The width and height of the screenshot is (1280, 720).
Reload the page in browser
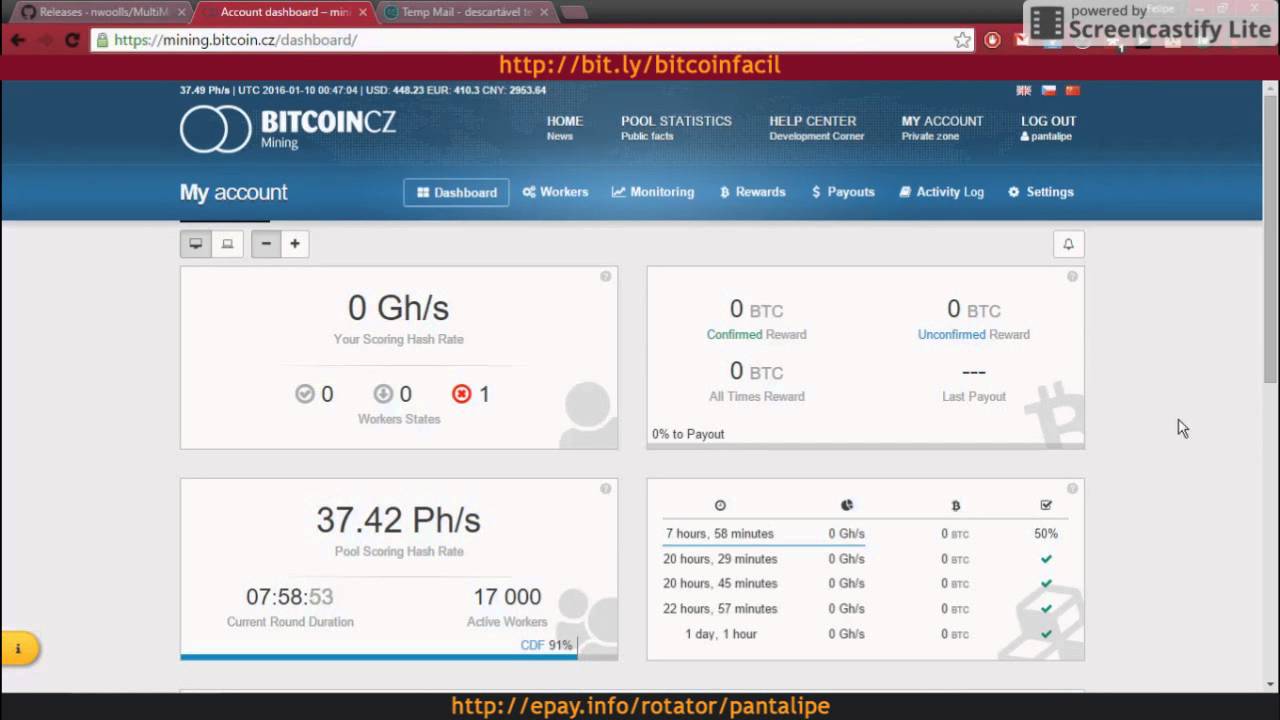[72, 40]
